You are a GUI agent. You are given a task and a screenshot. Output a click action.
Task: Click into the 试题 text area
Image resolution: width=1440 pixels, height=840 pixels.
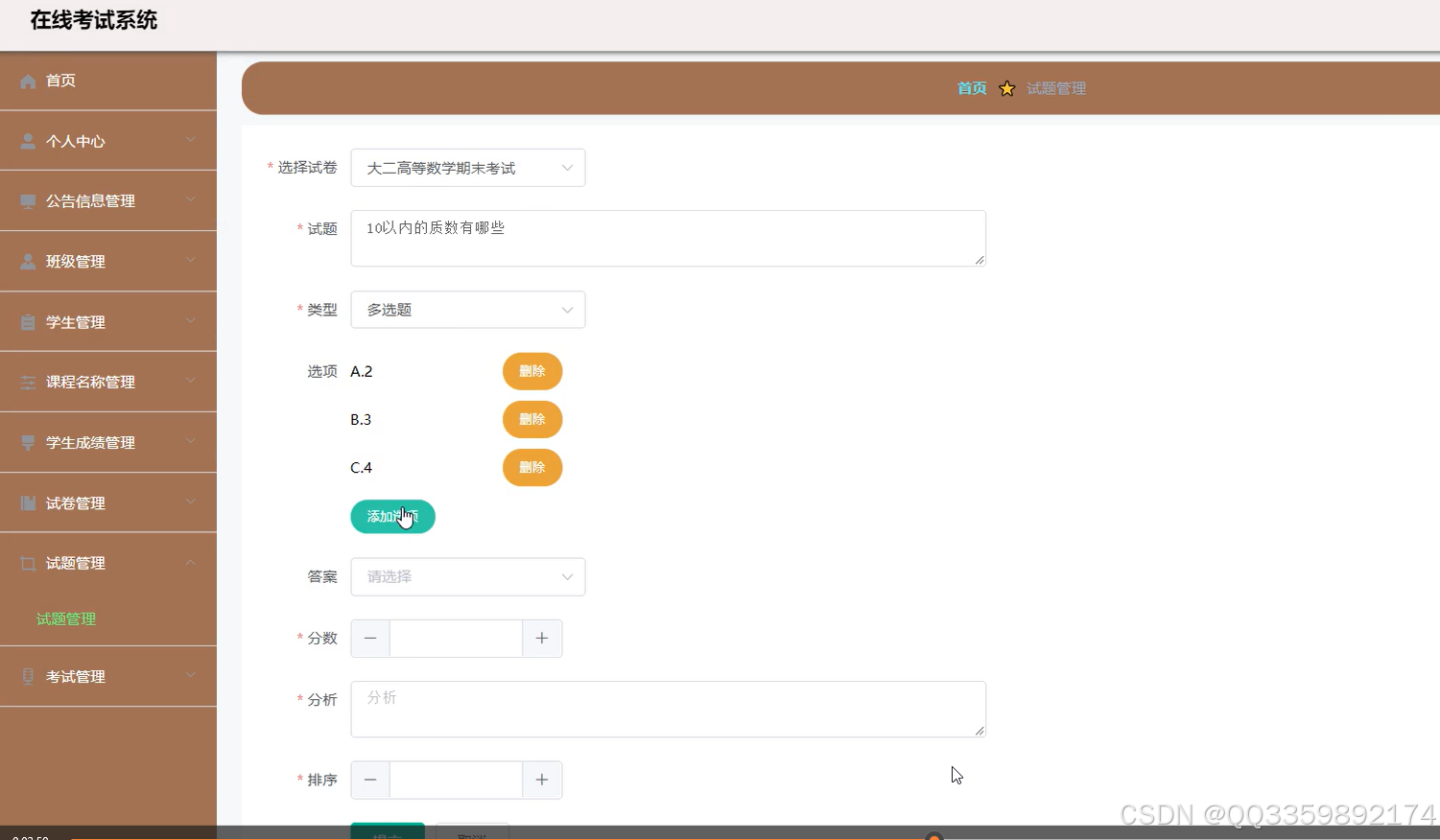[668, 238]
